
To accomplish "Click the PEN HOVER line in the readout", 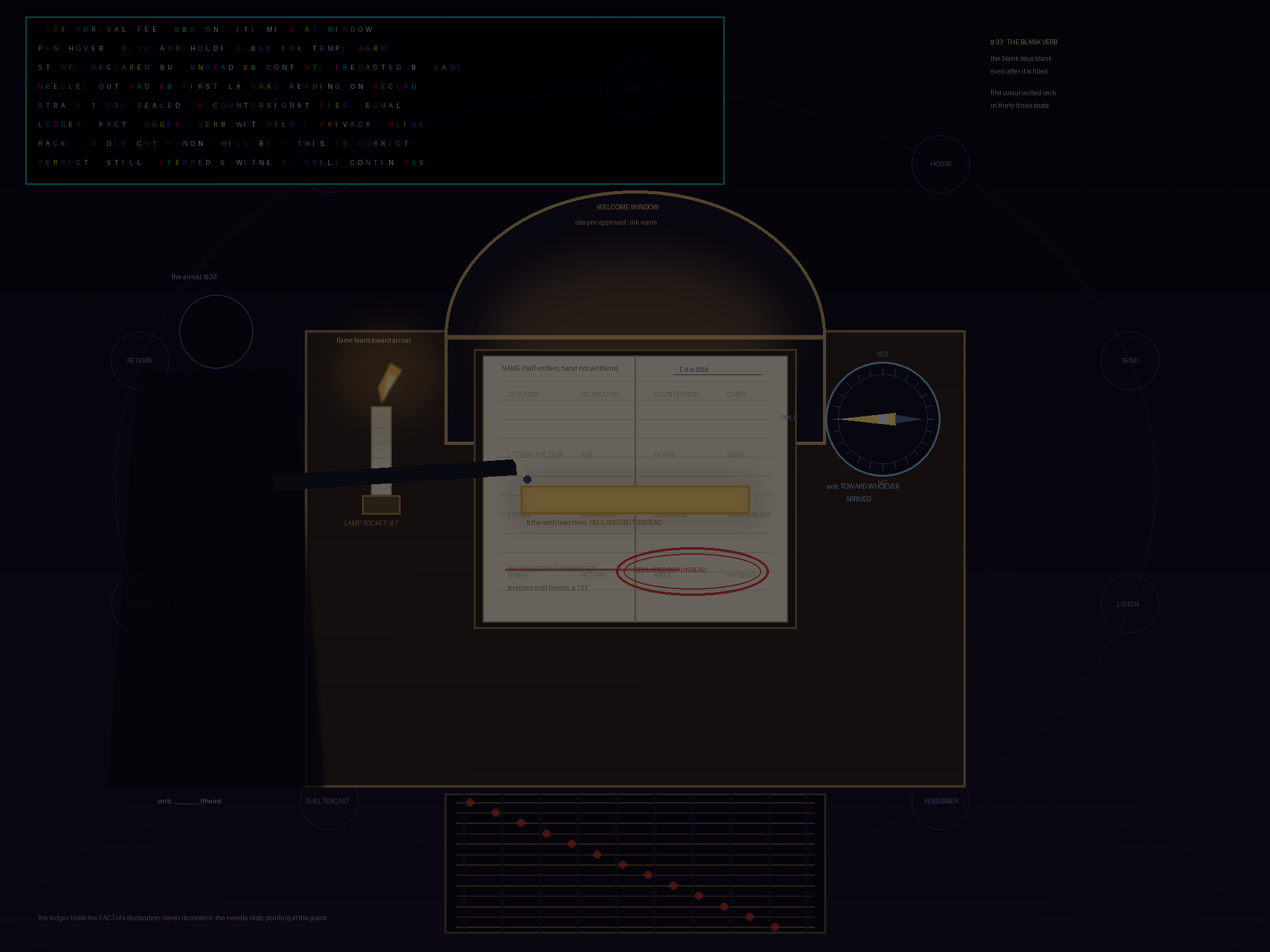I will [x=213, y=48].
